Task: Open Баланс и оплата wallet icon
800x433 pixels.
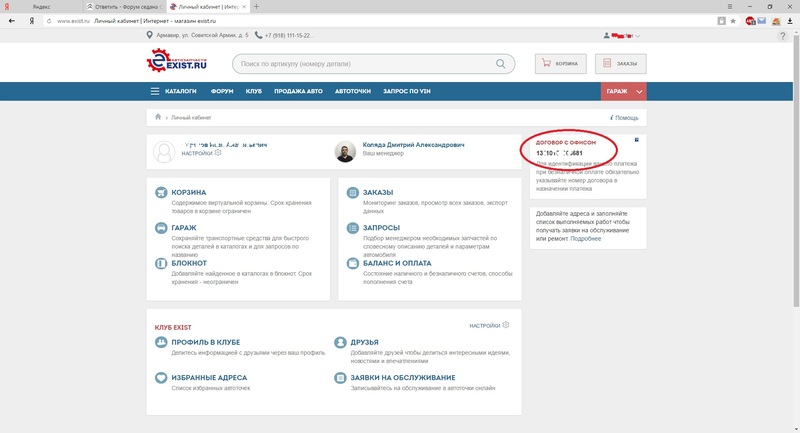Action: tap(353, 263)
